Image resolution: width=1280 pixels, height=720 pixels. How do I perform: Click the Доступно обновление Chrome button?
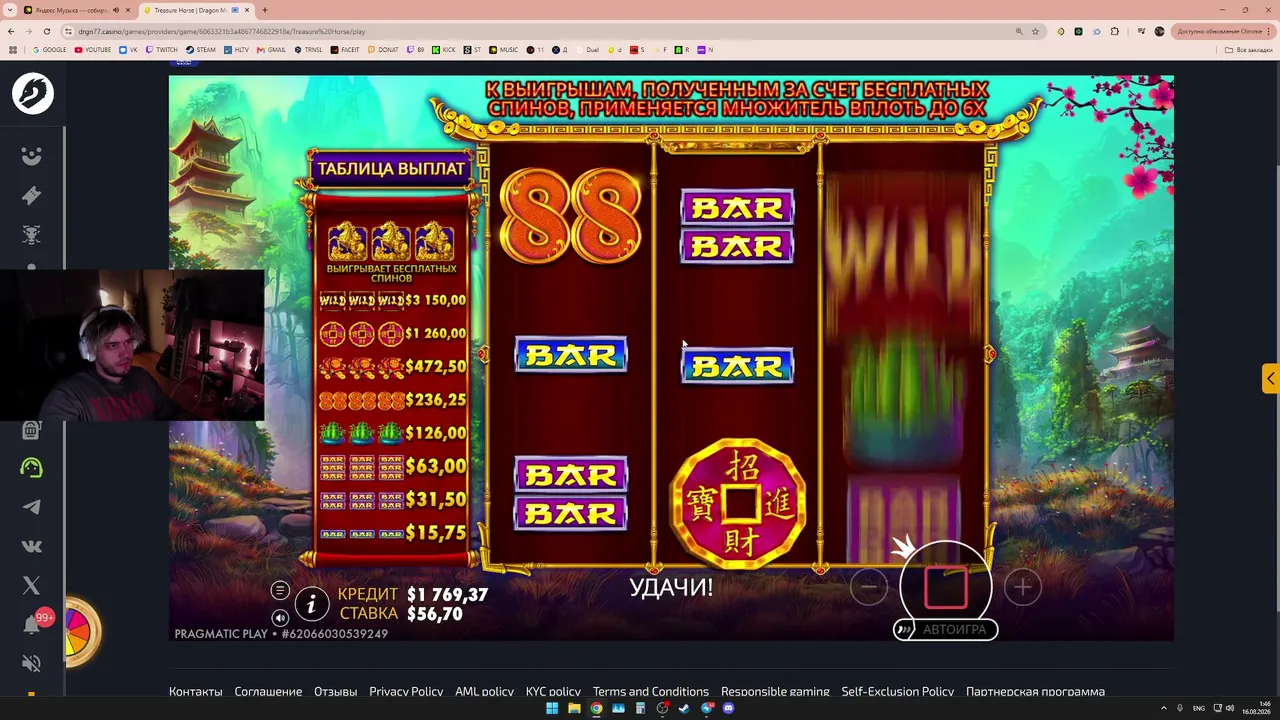(x=1222, y=31)
